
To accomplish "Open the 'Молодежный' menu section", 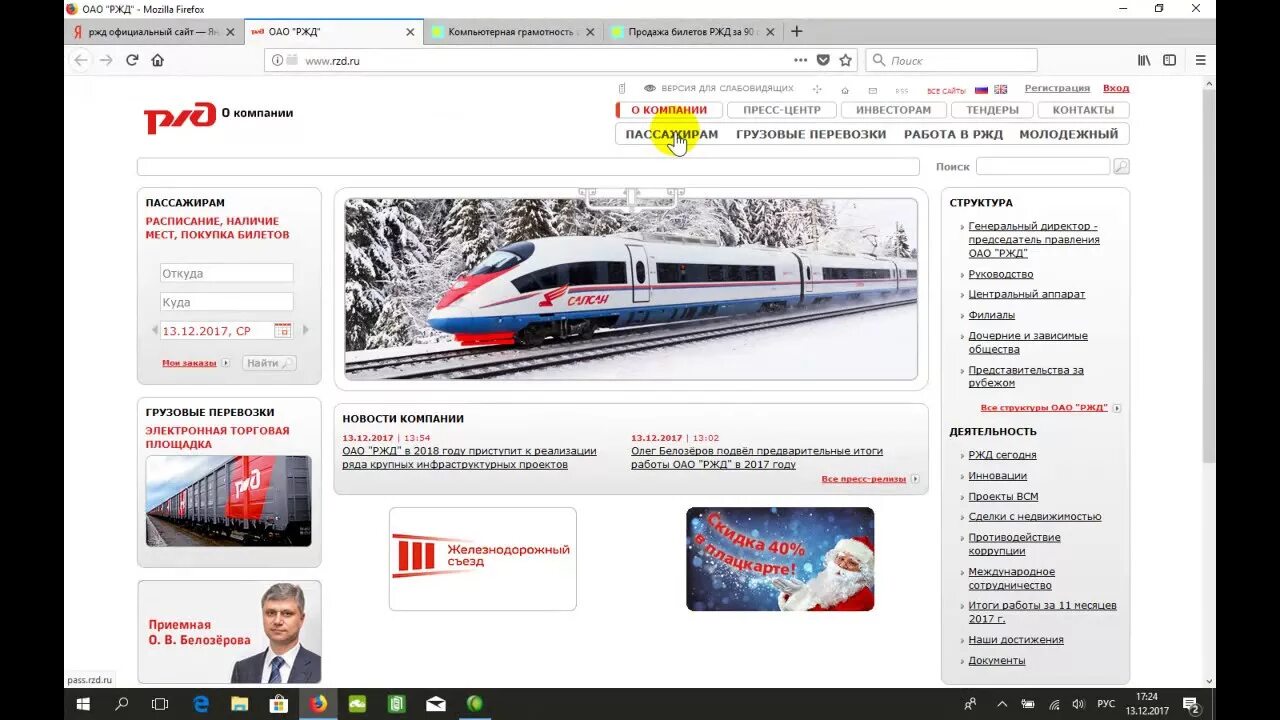I will point(1068,134).
